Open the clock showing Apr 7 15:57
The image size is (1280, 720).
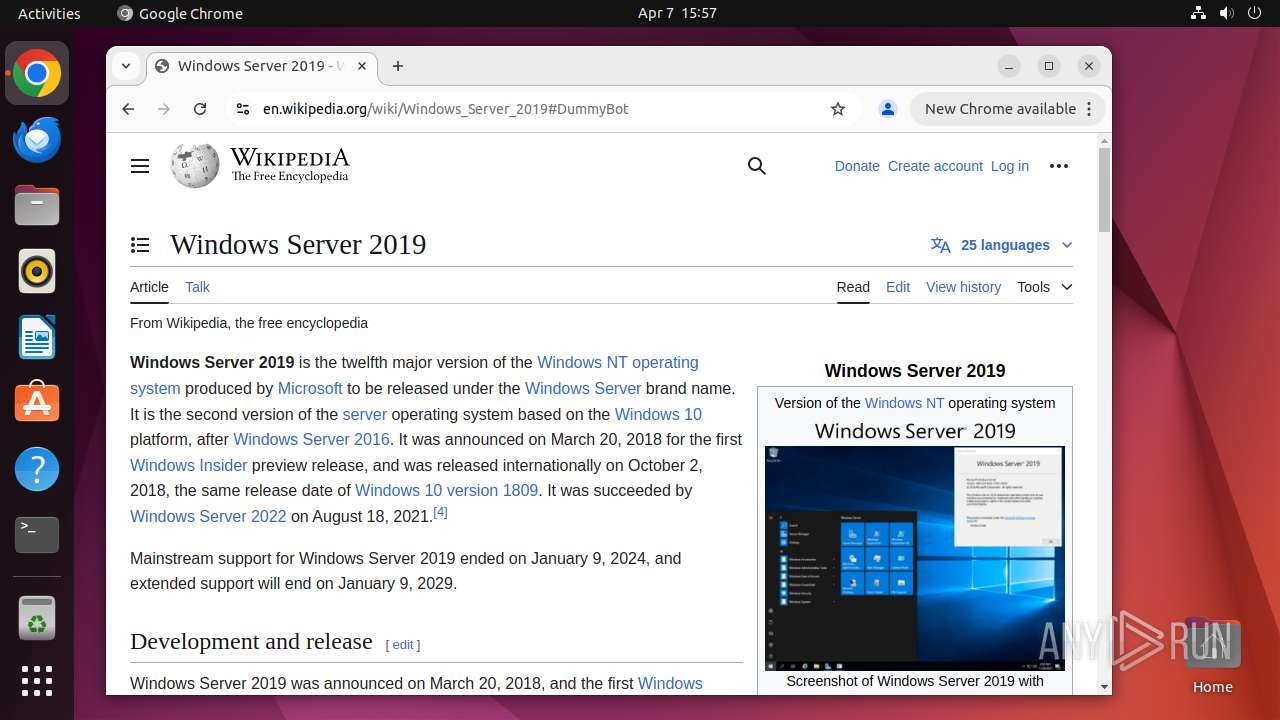pyautogui.click(x=677, y=13)
